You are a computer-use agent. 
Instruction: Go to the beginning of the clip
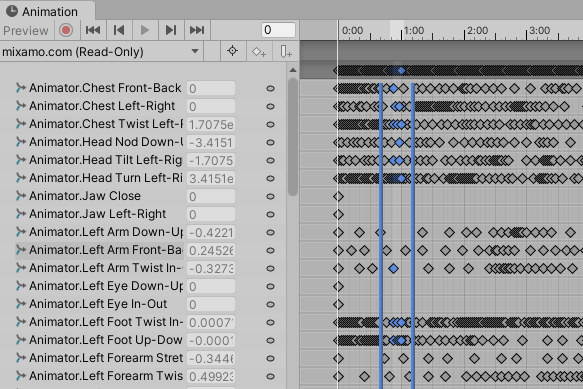click(x=93, y=30)
